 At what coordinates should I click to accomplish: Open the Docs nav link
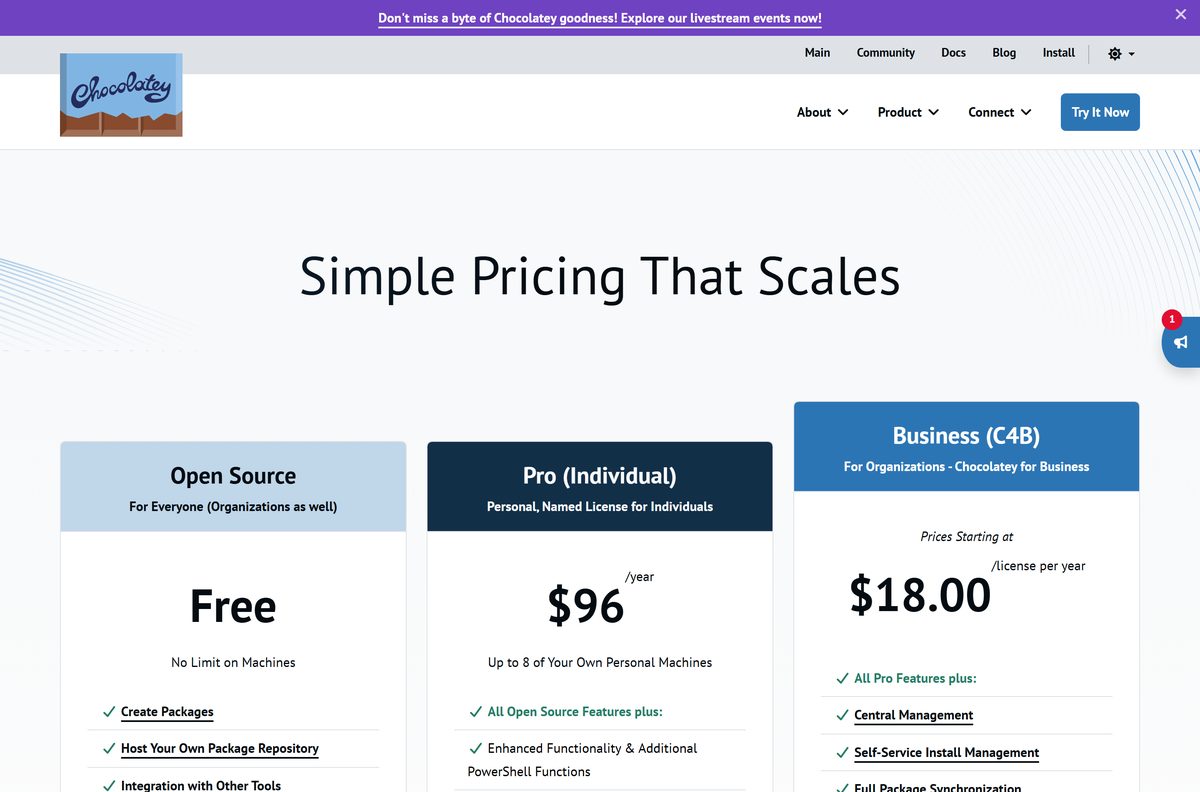click(x=953, y=53)
